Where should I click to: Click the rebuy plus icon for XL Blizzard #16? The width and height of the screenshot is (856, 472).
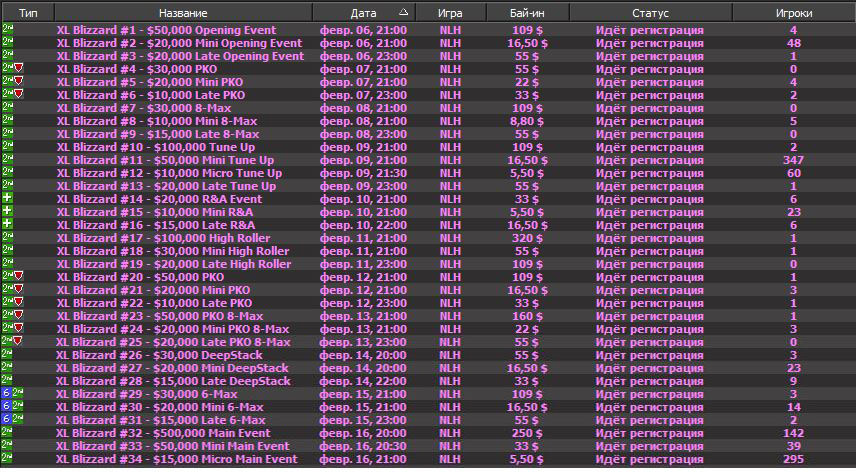[x=7, y=225]
